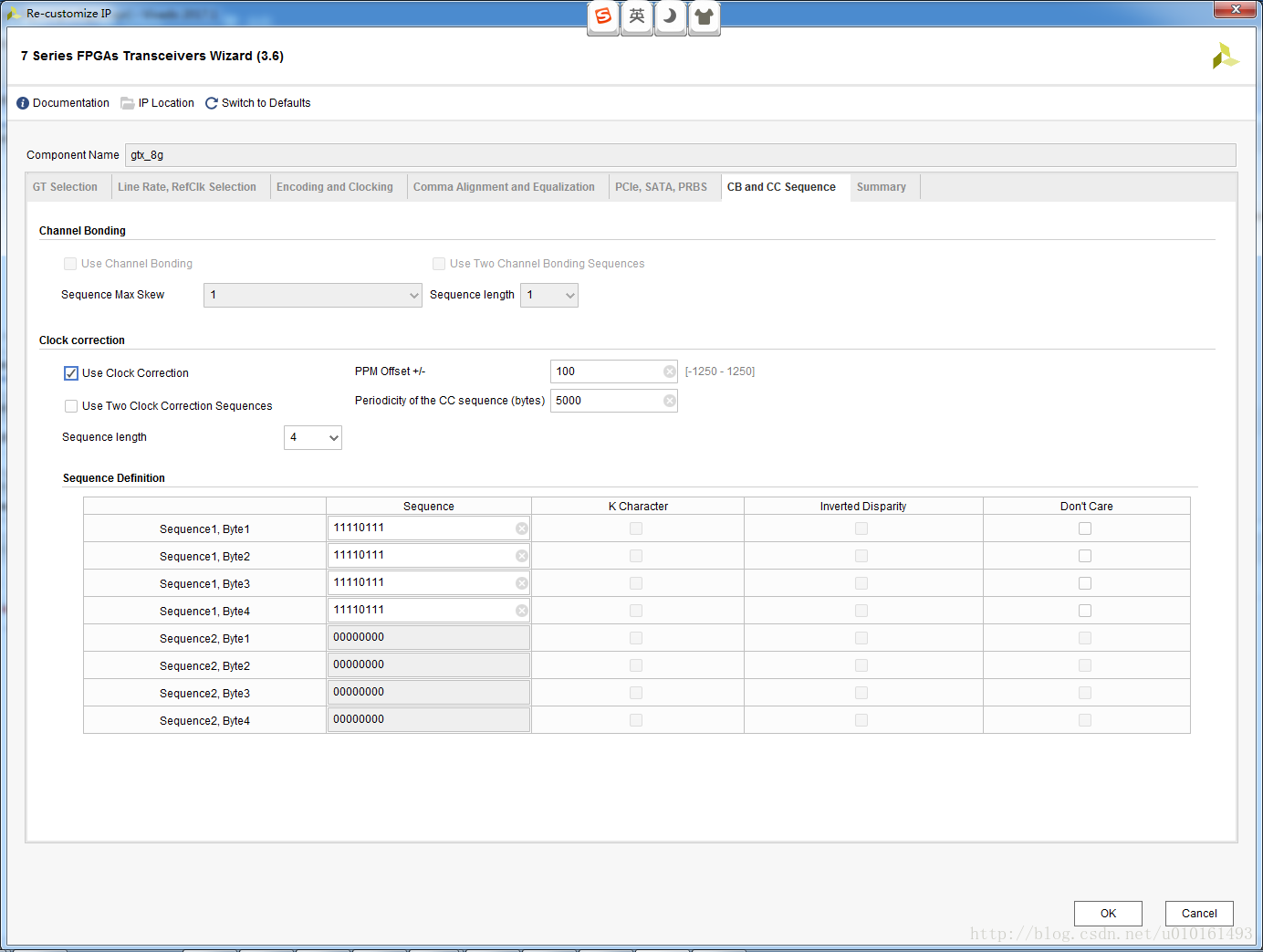Click the CC sequence periodicity field

[x=614, y=401]
